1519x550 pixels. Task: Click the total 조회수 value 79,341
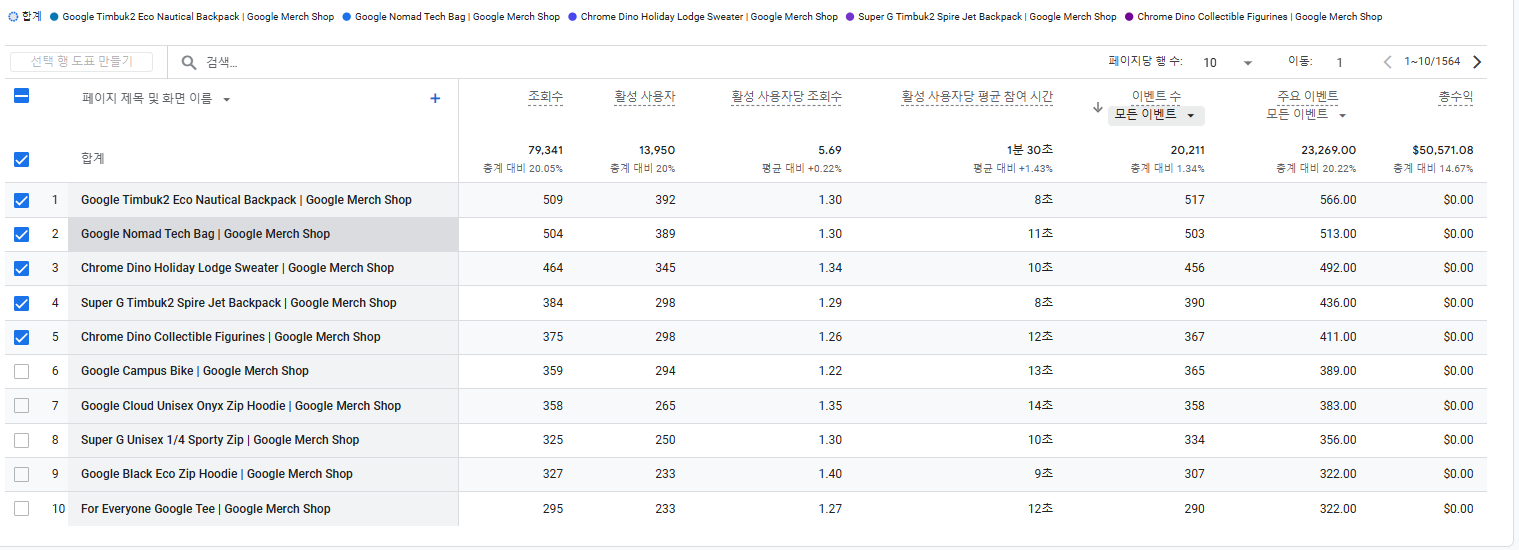545,150
